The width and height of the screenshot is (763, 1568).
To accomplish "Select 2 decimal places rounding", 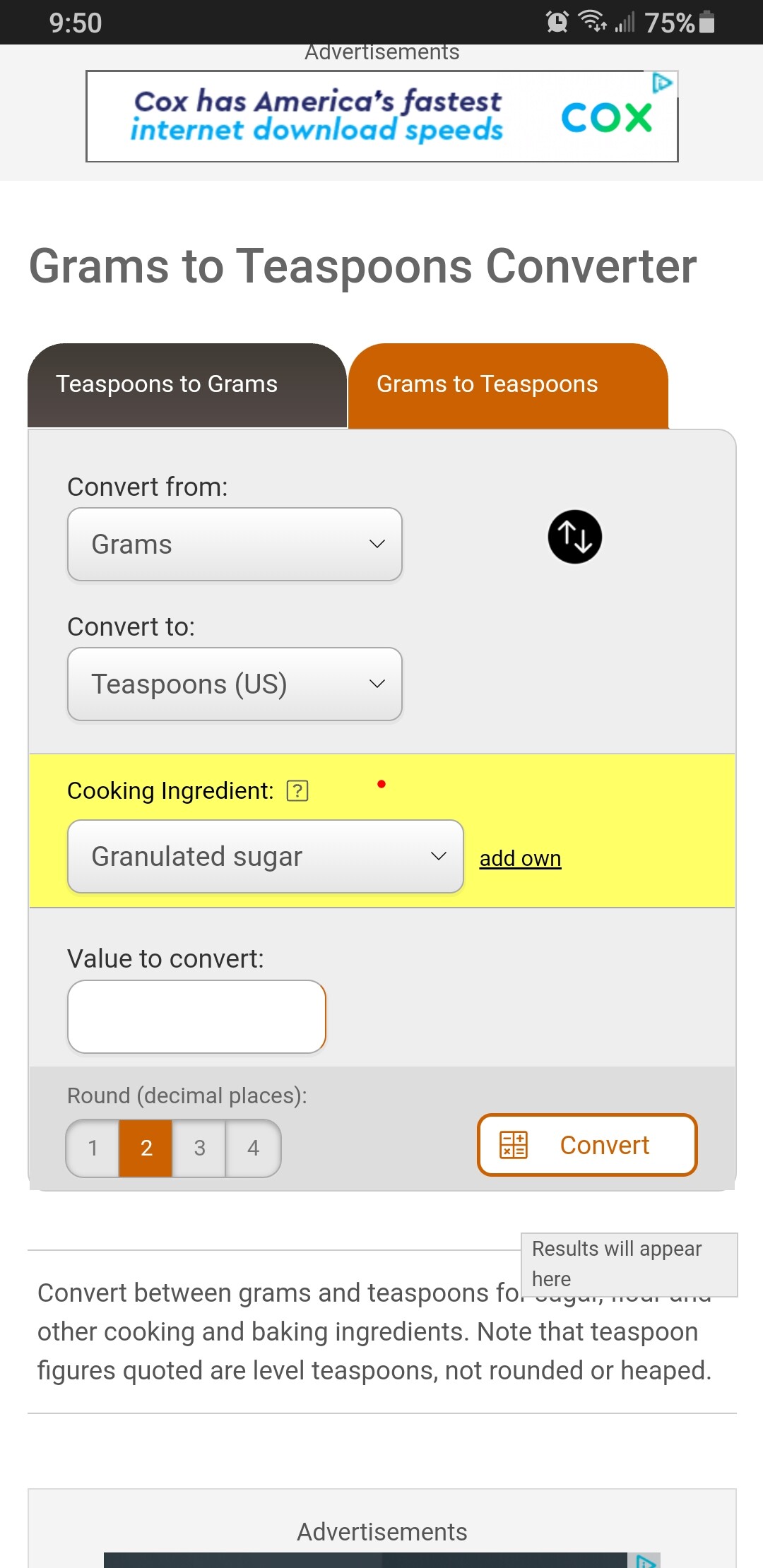I will coord(146,1148).
